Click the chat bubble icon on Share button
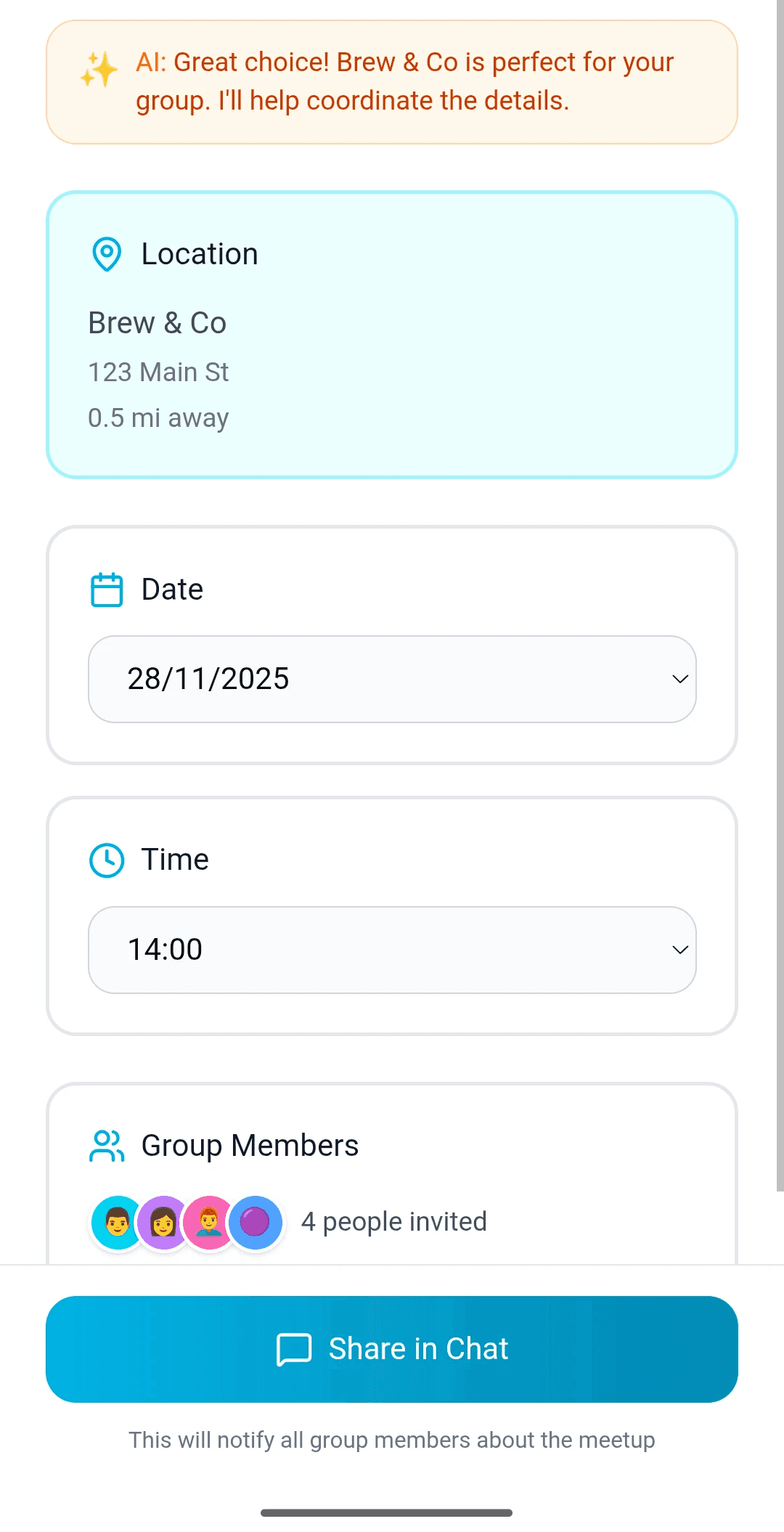Image resolution: width=784 pixels, height=1532 pixels. [294, 1349]
